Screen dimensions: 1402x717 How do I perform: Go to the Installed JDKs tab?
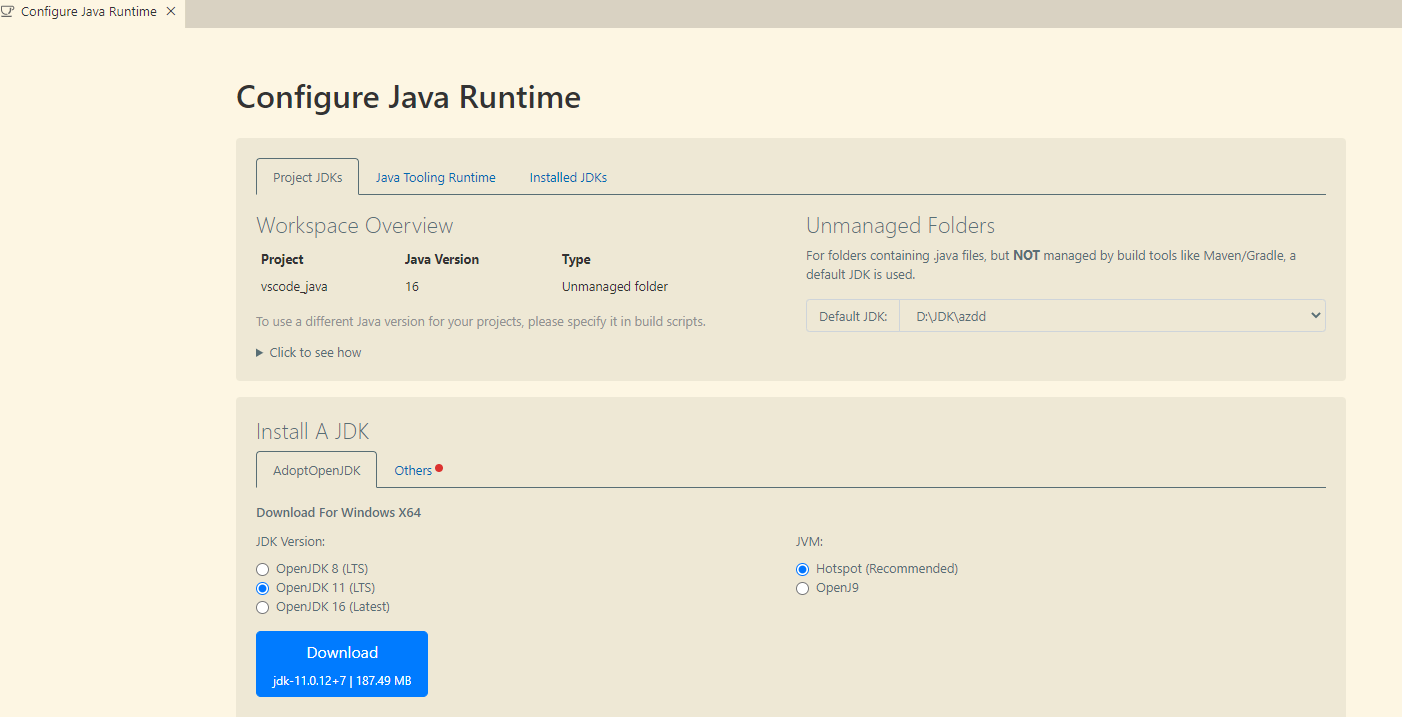568,178
